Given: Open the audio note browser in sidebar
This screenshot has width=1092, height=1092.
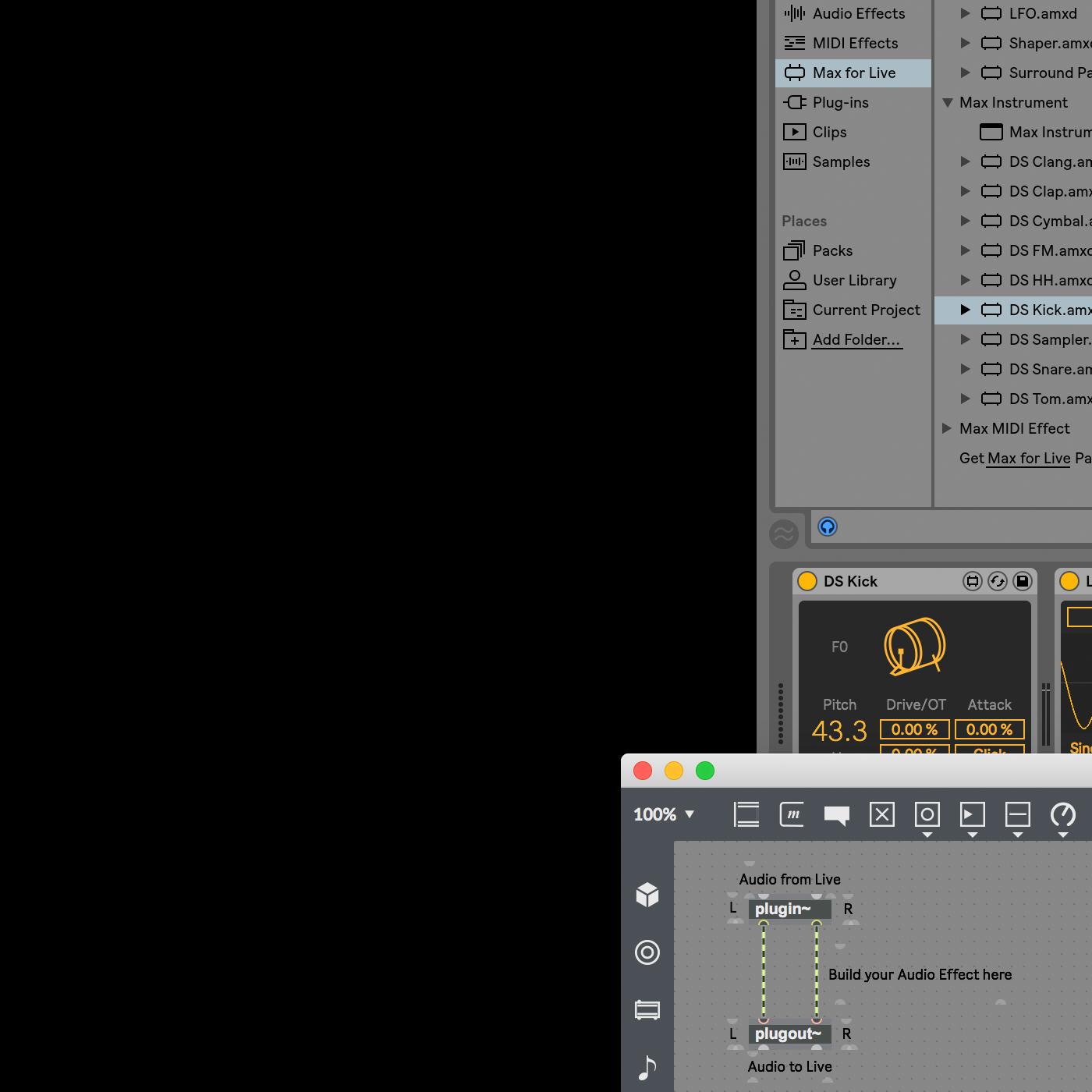Looking at the screenshot, I should tap(647, 1067).
